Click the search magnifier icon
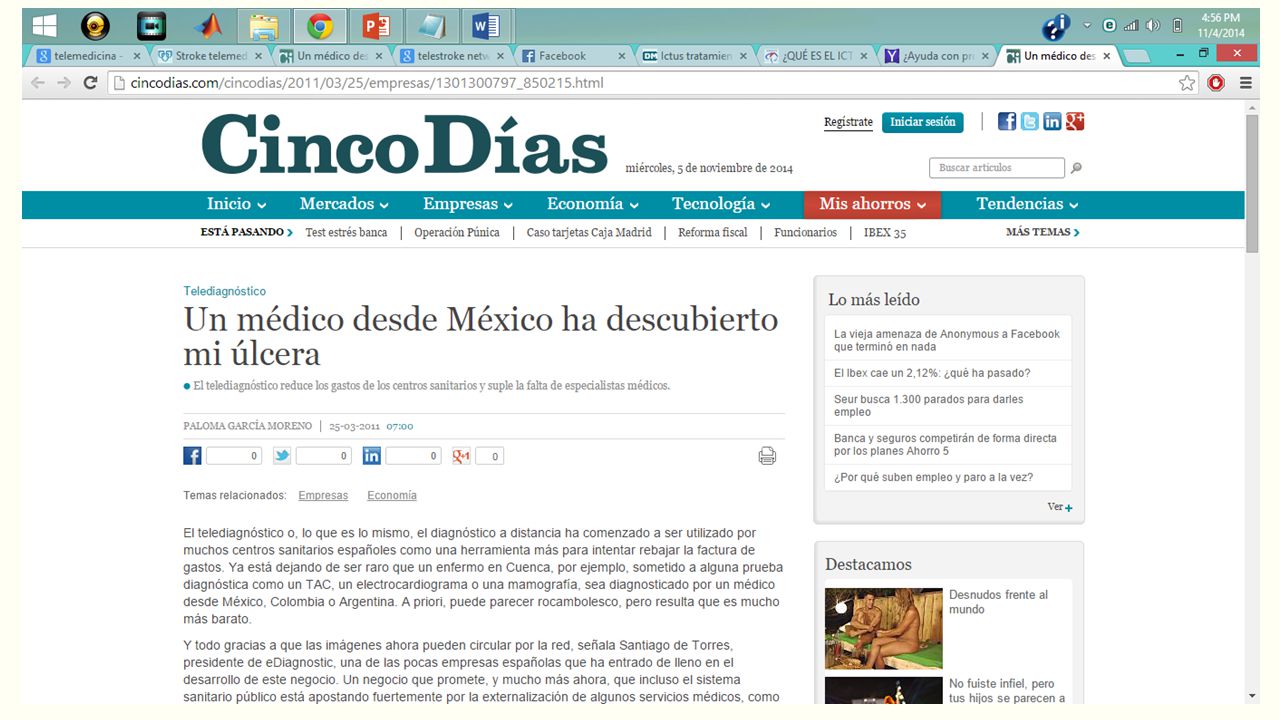 [1076, 168]
